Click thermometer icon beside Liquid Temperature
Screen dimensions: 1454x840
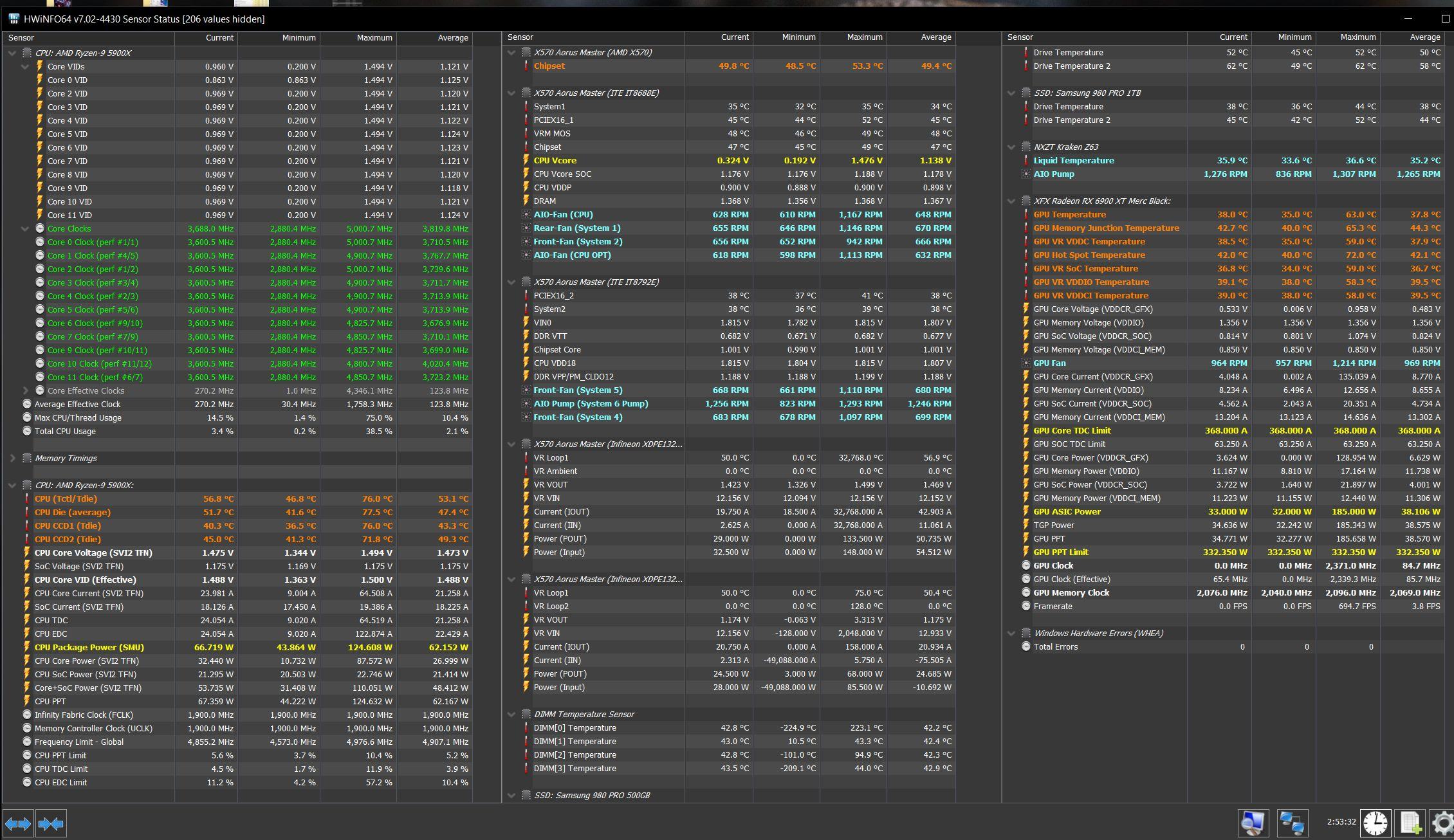tap(1026, 160)
